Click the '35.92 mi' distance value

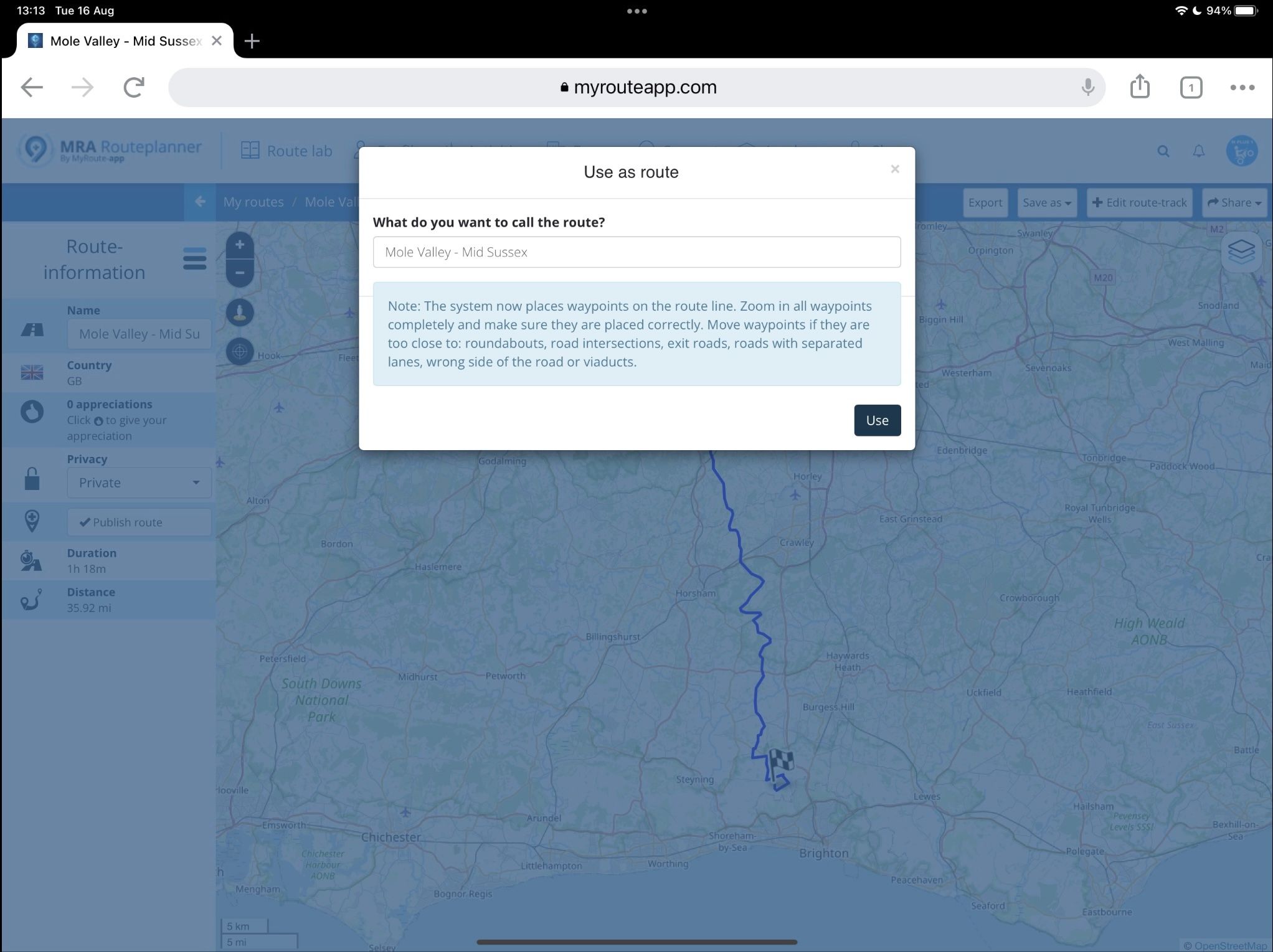(89, 608)
